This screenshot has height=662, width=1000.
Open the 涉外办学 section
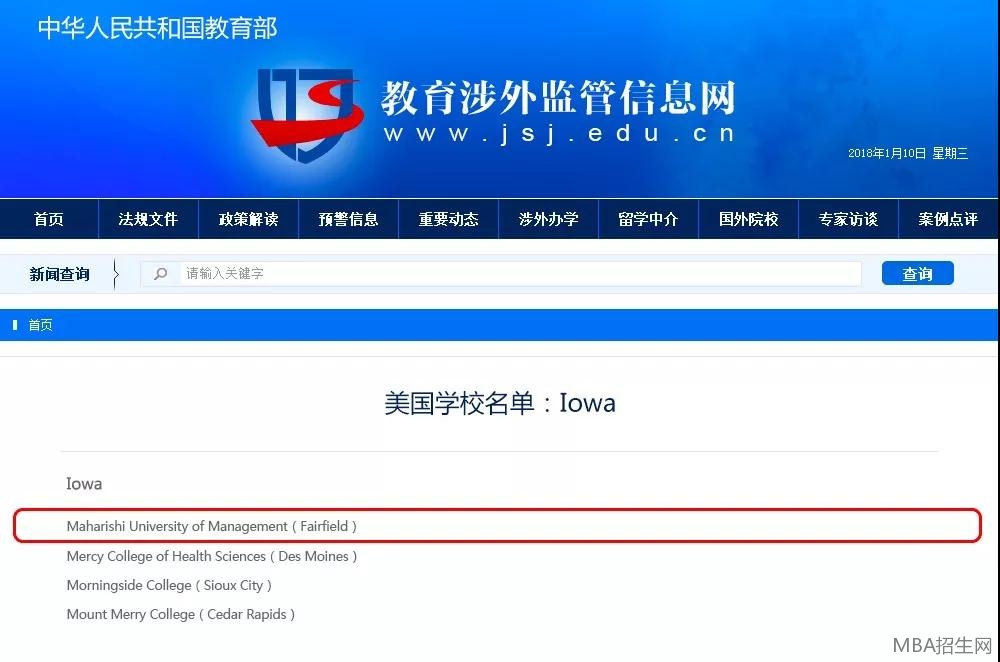tap(548, 219)
